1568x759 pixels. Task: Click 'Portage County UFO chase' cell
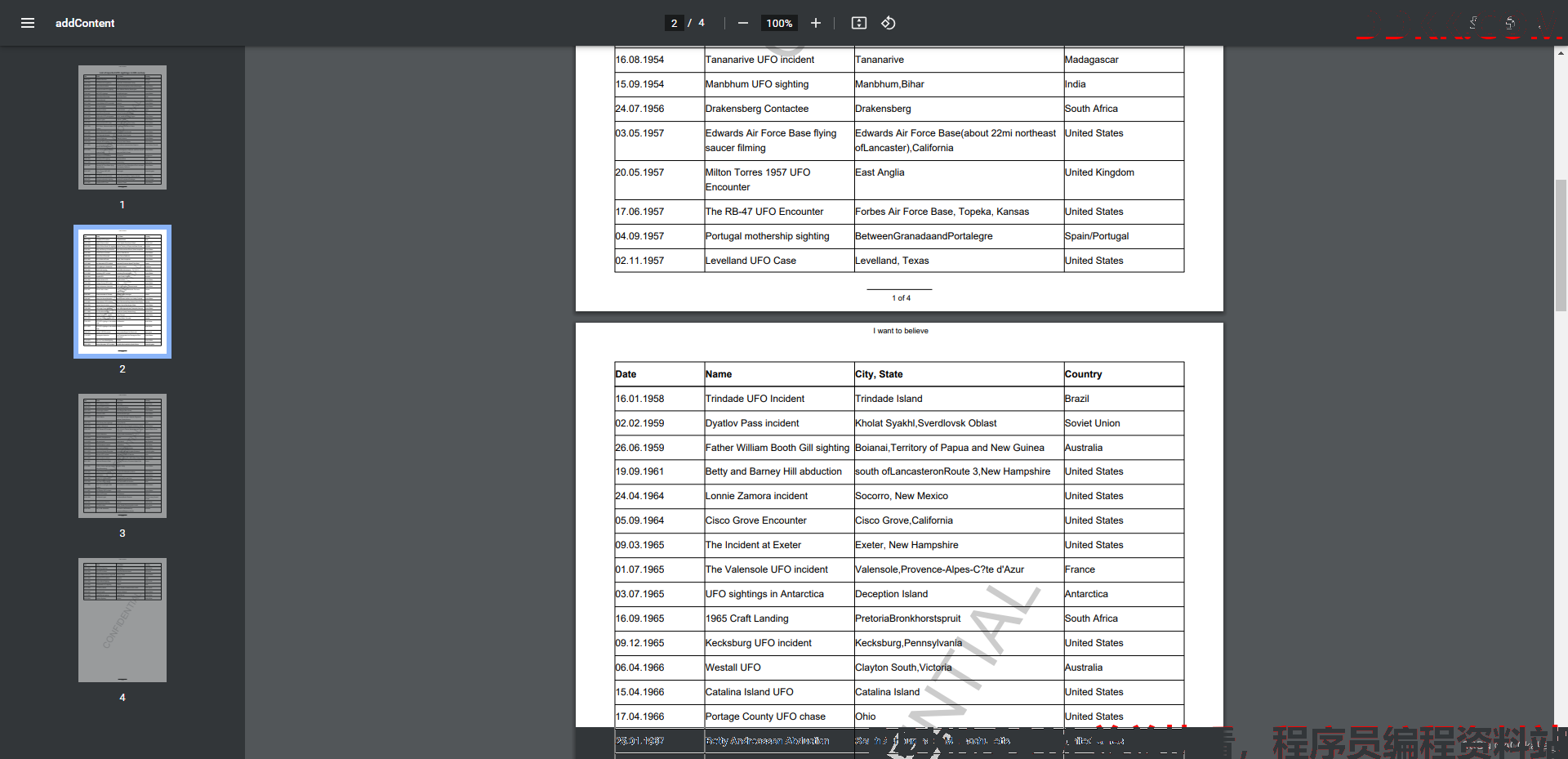coord(779,717)
